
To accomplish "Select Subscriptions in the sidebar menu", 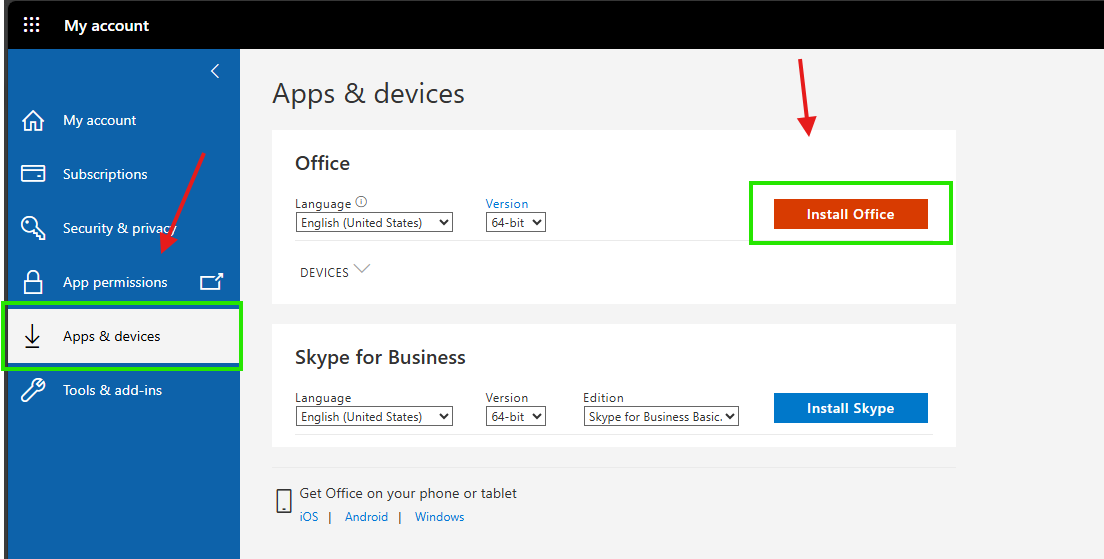I will 105,174.
